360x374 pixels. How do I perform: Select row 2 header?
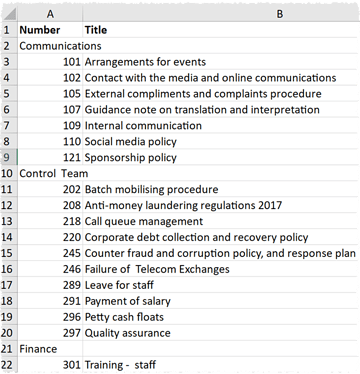click(9, 46)
